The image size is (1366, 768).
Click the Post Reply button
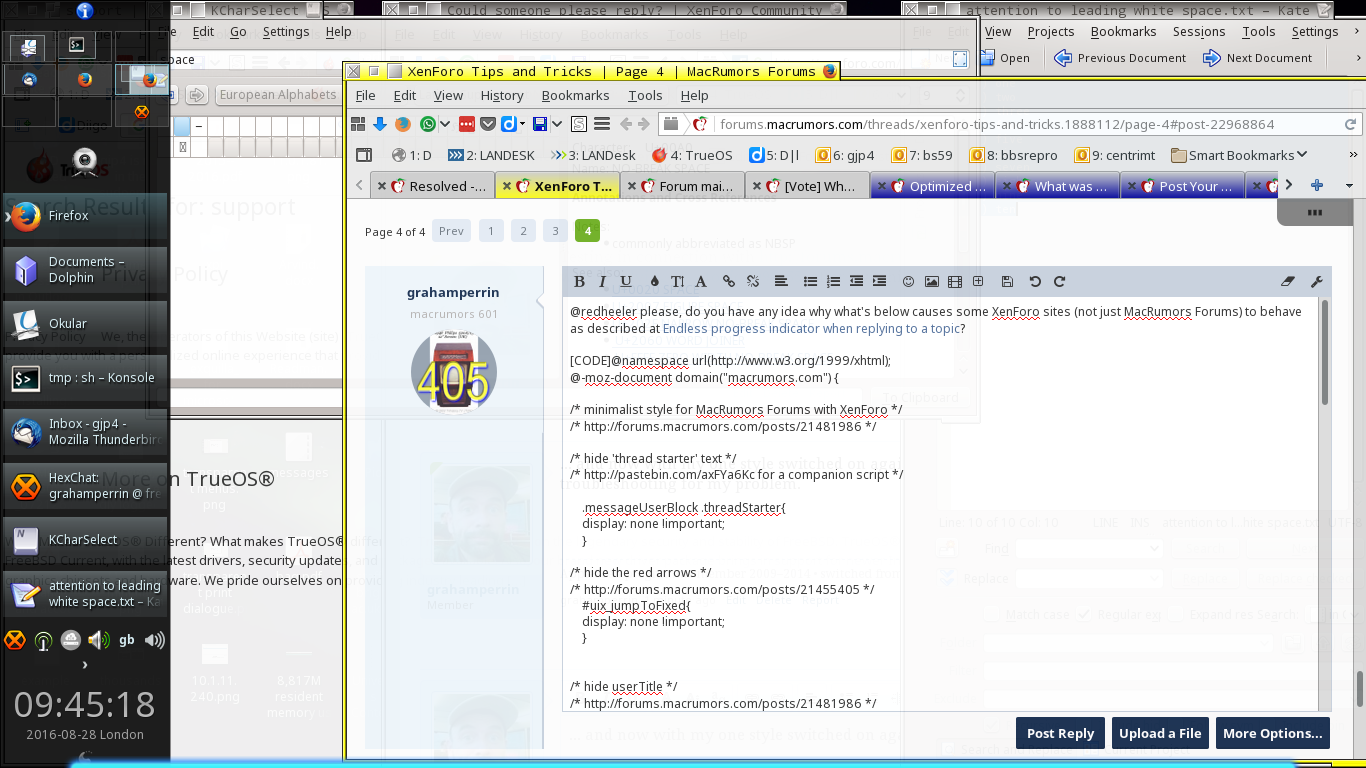tap(1060, 733)
